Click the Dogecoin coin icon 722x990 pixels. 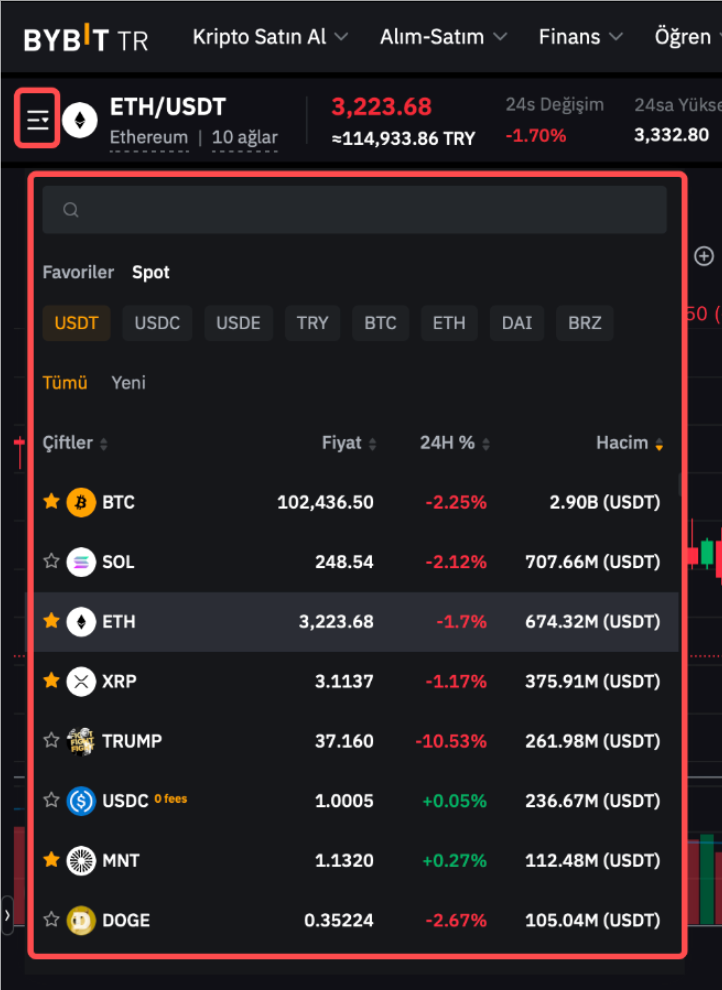[x=81, y=920]
